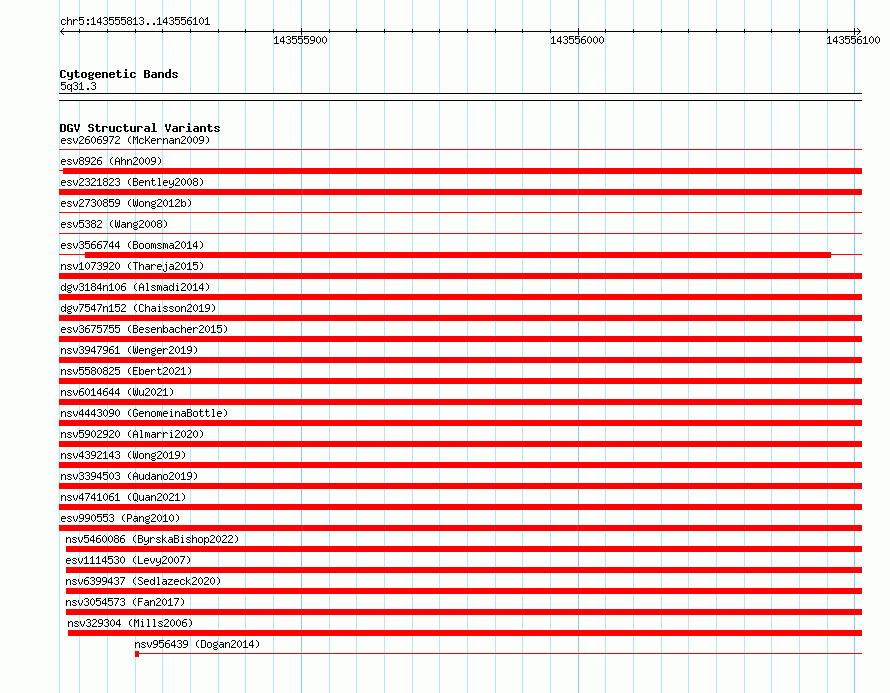Click the red bar below esv8926 (Ahn2009)
The width and height of the screenshot is (890, 693).
point(462,171)
